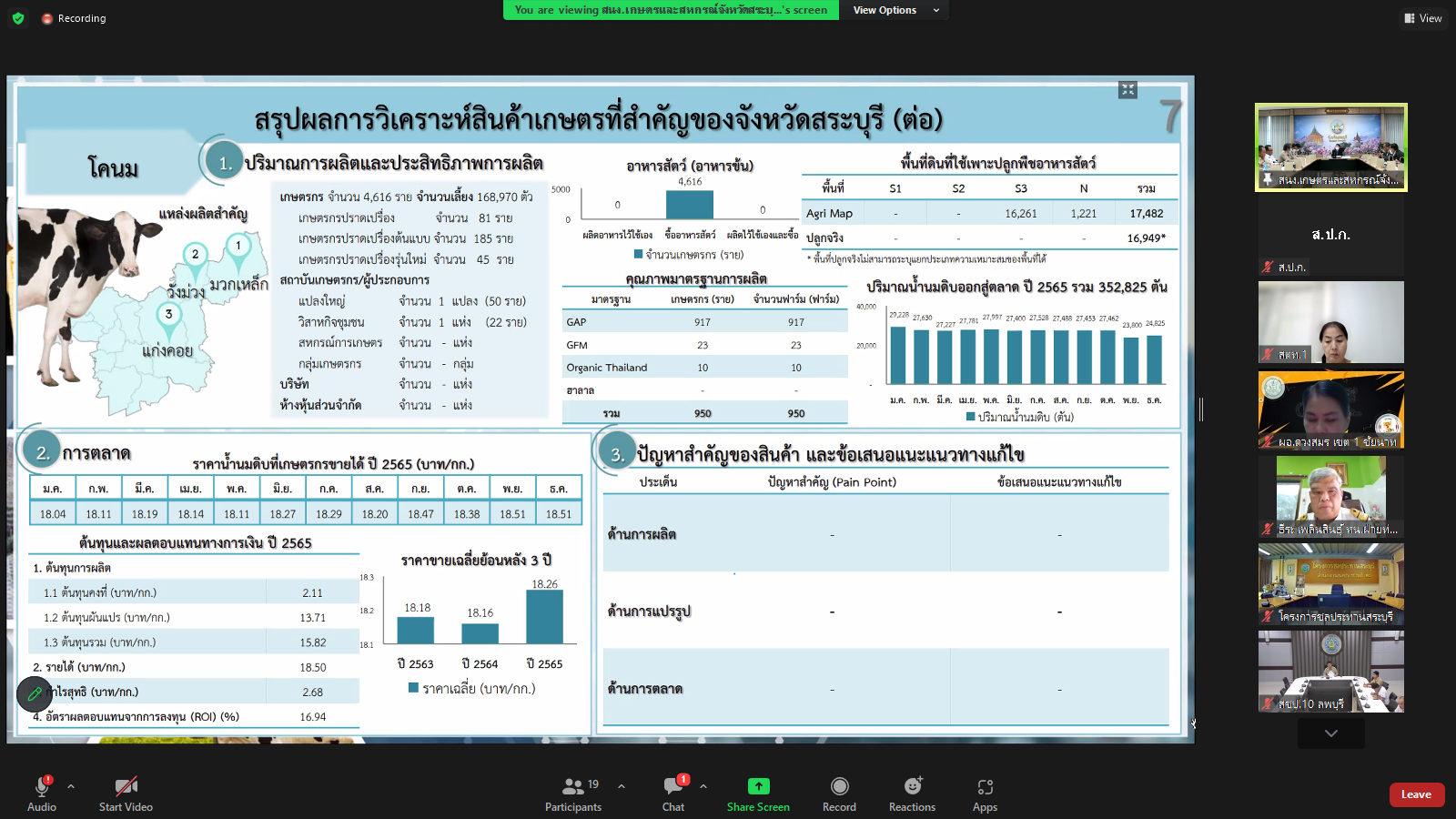Open the Chat panel

673,794
